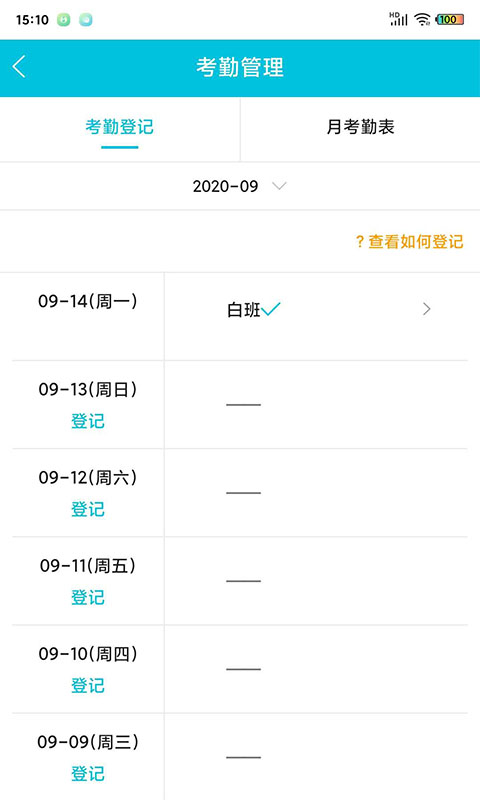
Task: Tap the blue checkmark next to 白班
Action: click(x=271, y=308)
